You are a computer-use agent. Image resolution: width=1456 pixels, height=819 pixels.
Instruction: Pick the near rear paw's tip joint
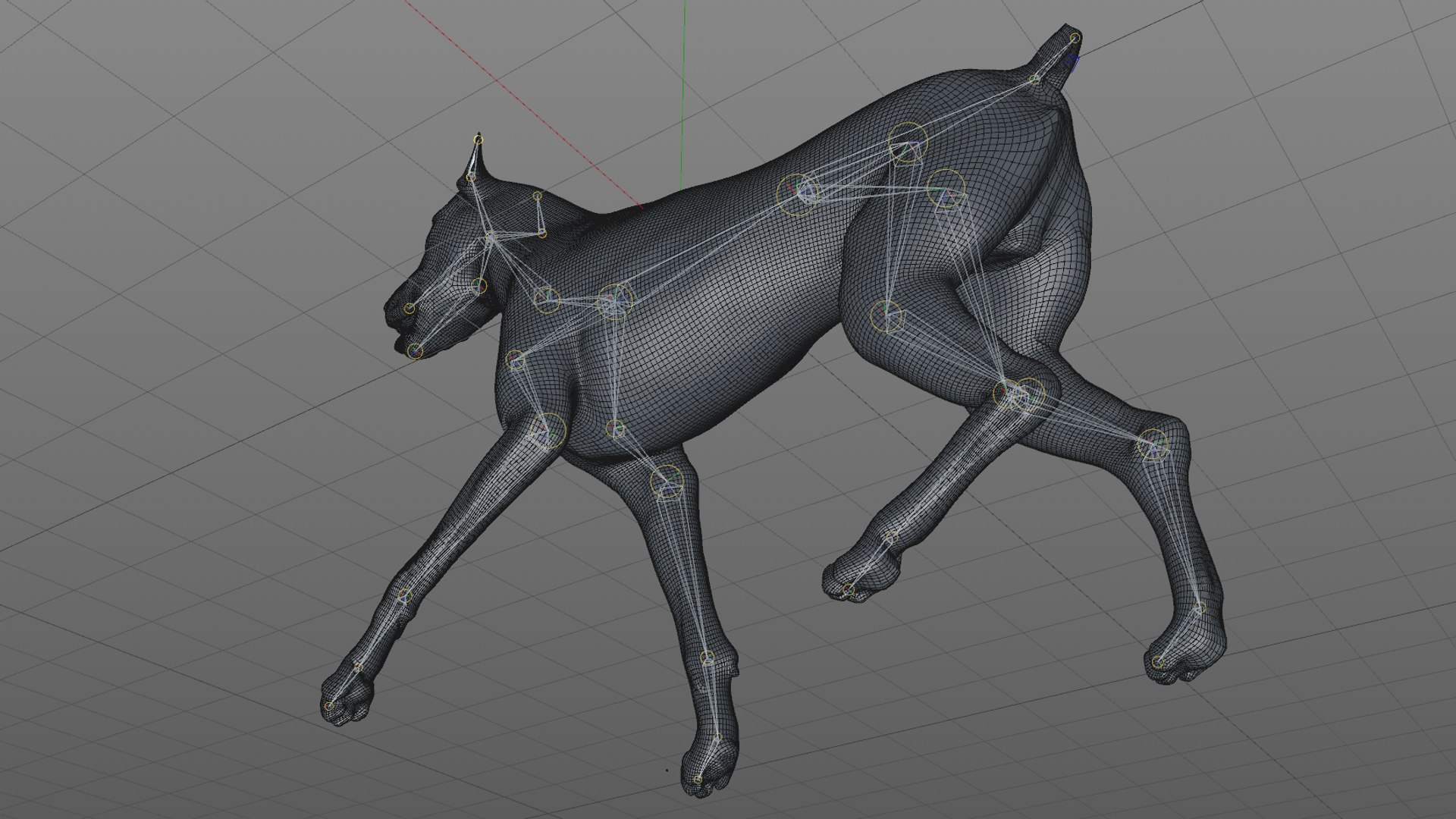(x=849, y=590)
